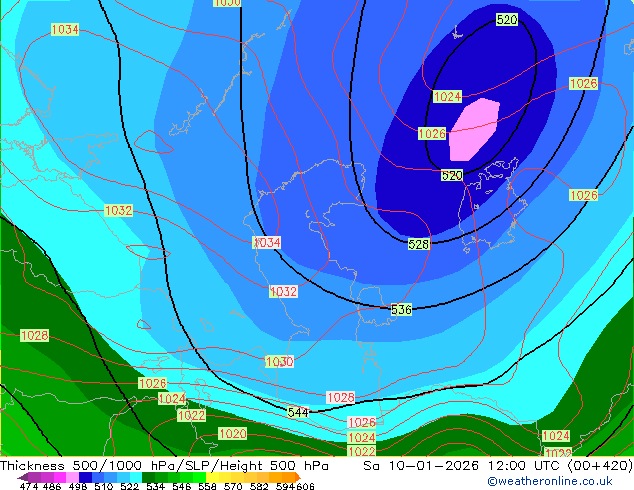The image size is (634, 490).
Task: Click the 'Thickness 500/1000 hPa/SLP/Height 500 hPa' title
Action: (164, 466)
